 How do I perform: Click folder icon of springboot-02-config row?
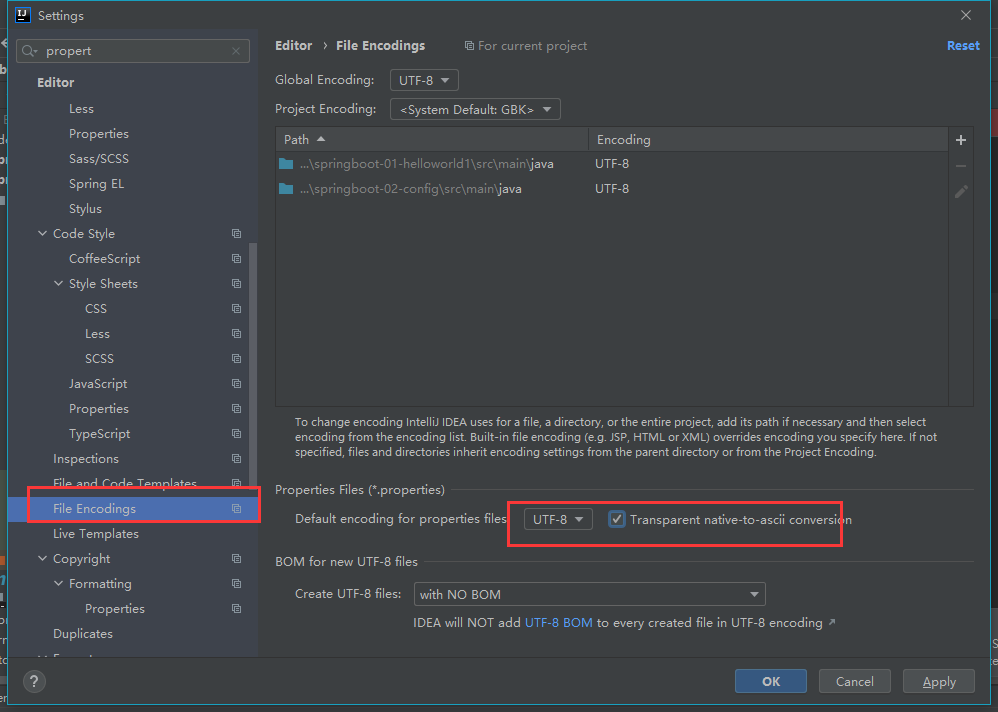point(286,189)
